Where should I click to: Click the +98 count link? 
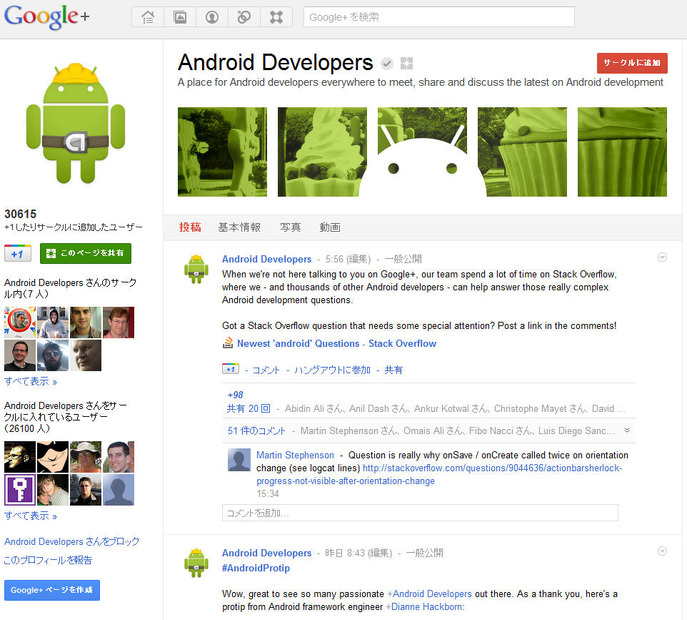(x=235, y=395)
